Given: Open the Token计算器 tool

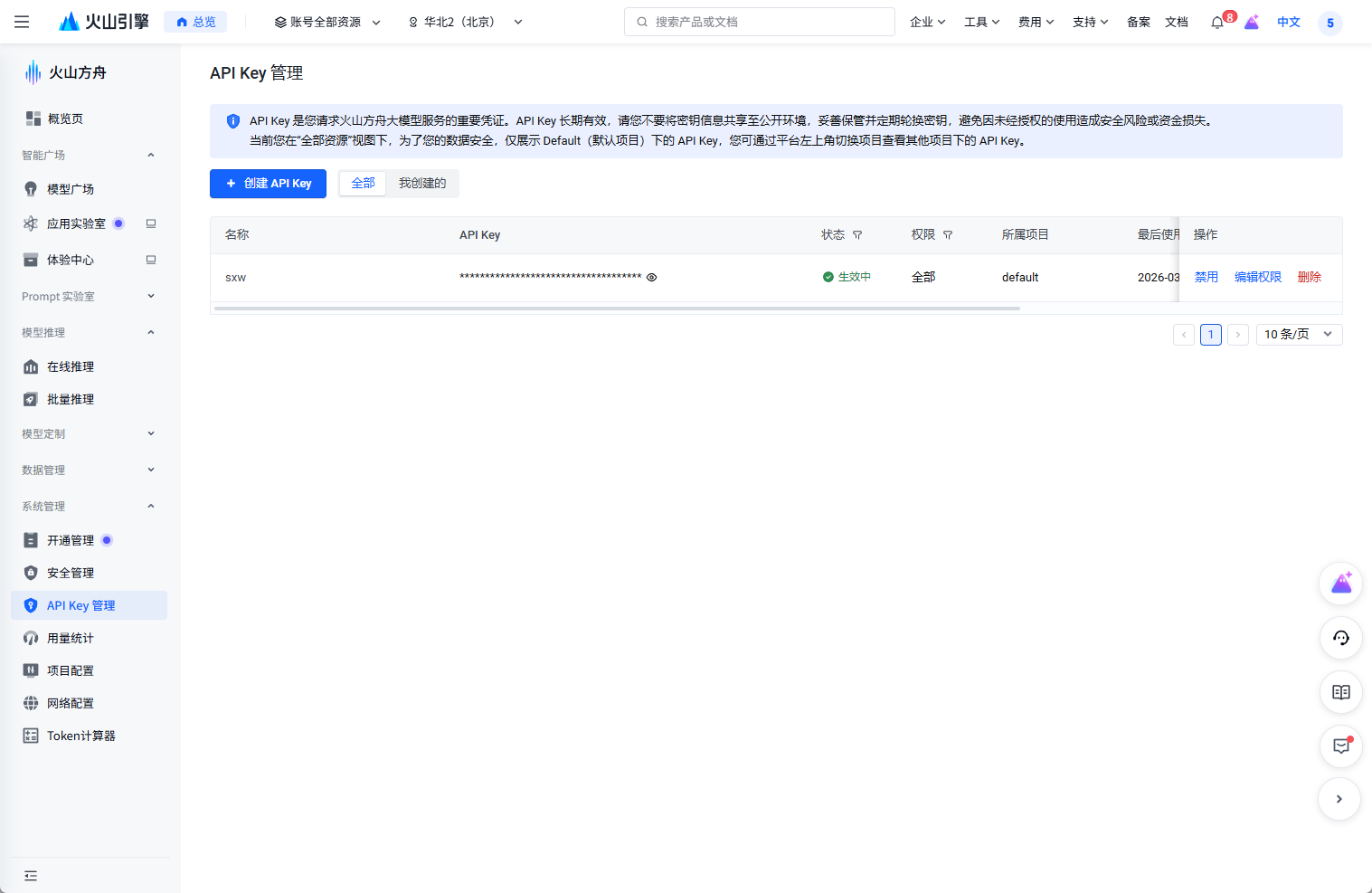Looking at the screenshot, I should coord(81,736).
